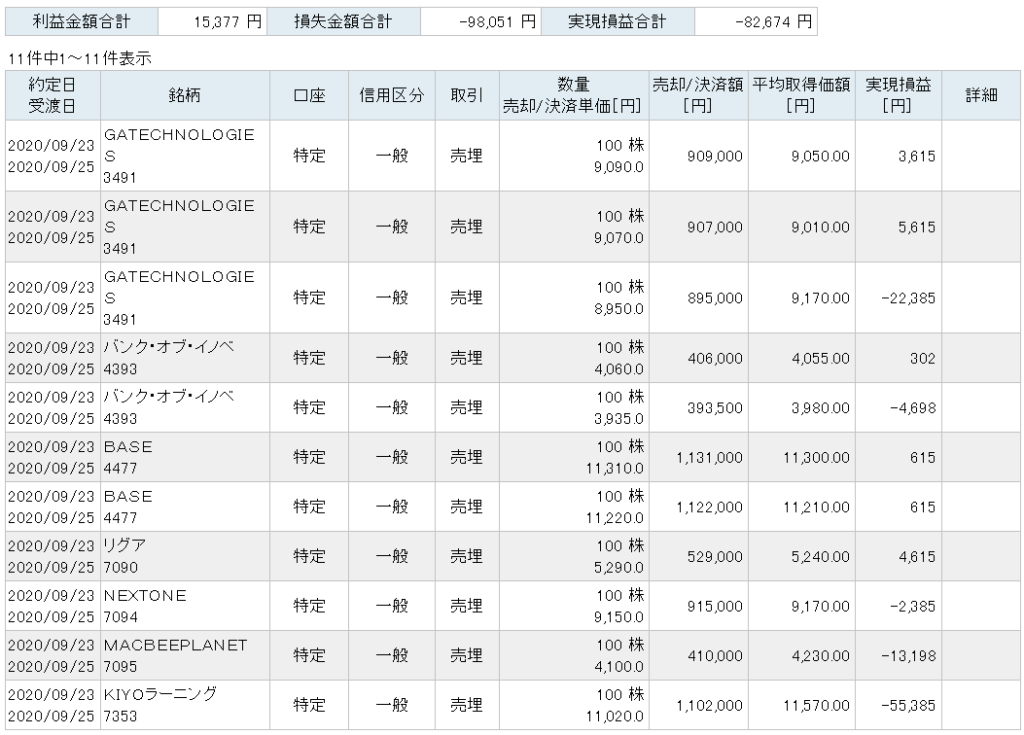Click the 損失金額合計 value -98,051 円
This screenshot has height=735, width=1024.
pyautogui.click(x=481, y=22)
